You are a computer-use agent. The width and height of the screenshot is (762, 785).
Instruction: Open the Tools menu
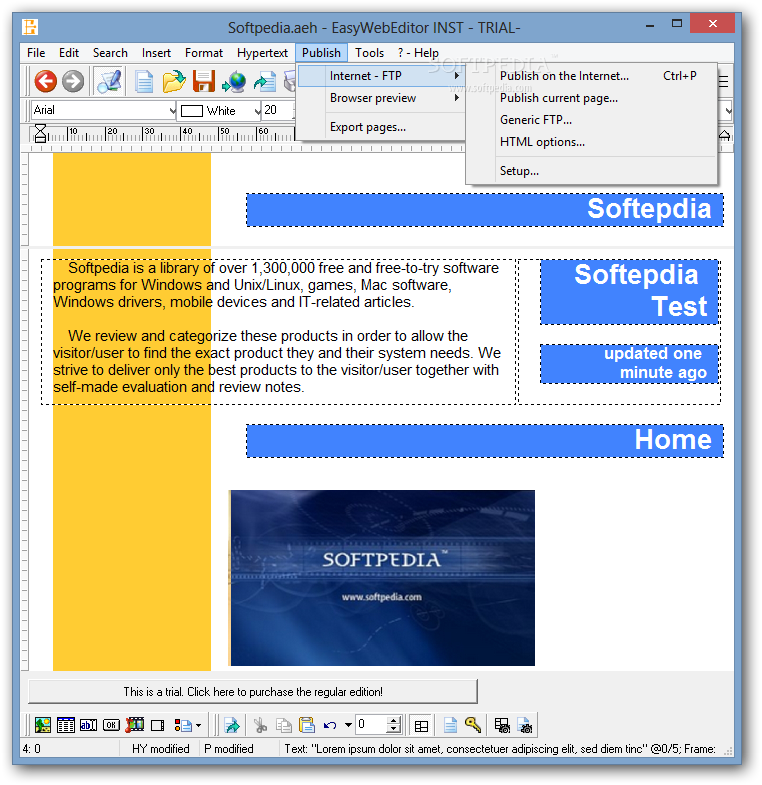coord(369,53)
